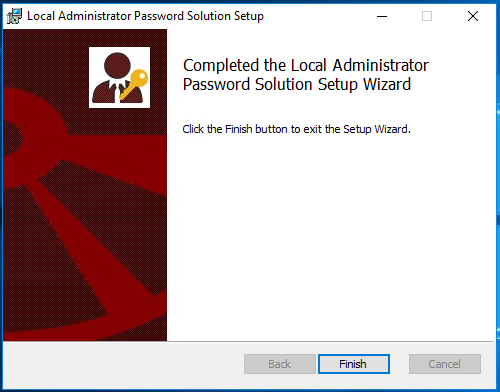This screenshot has width=500, height=392.
Task: Click the golden key in the logo
Action: pyautogui.click(x=135, y=83)
